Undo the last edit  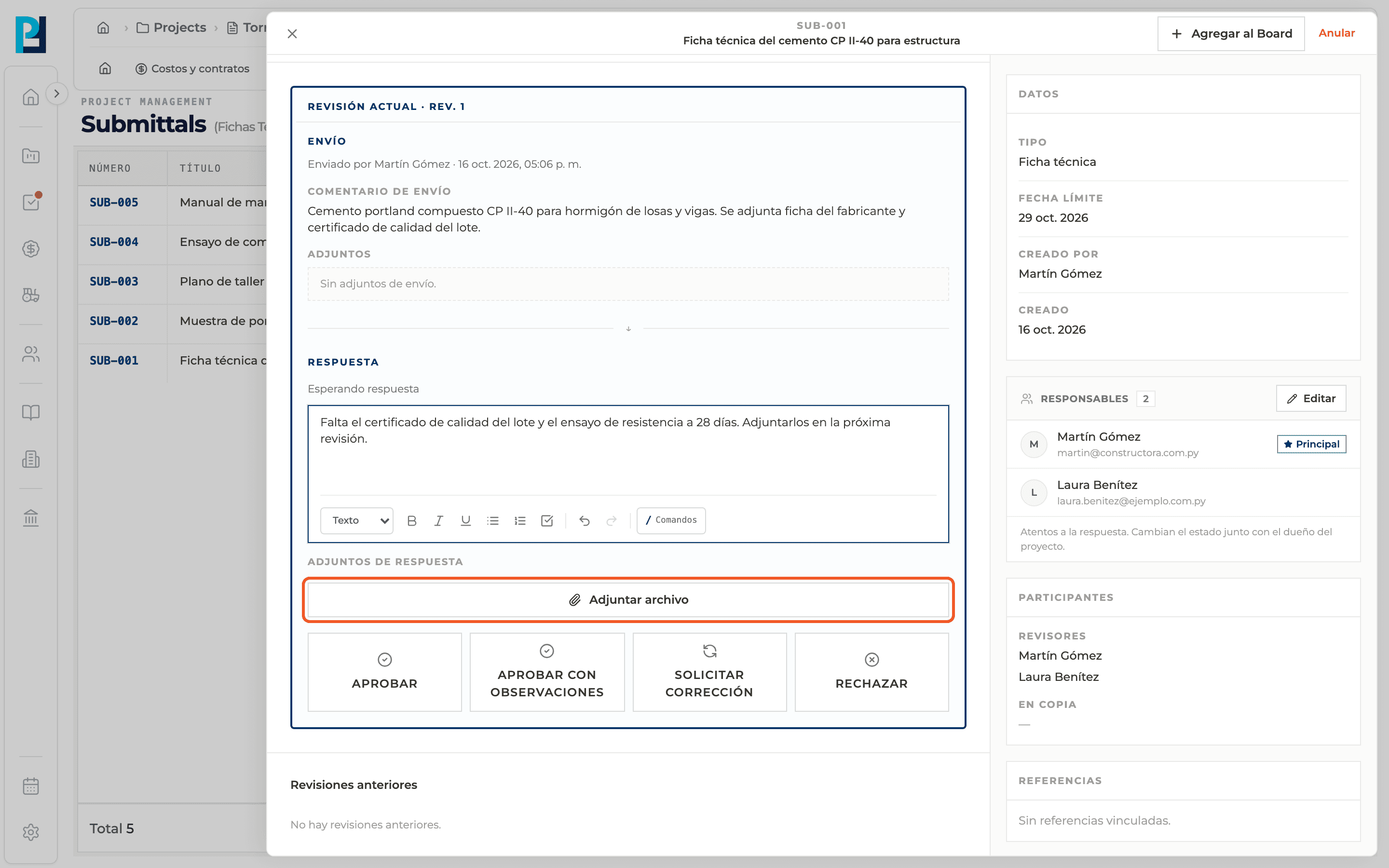coord(585,520)
